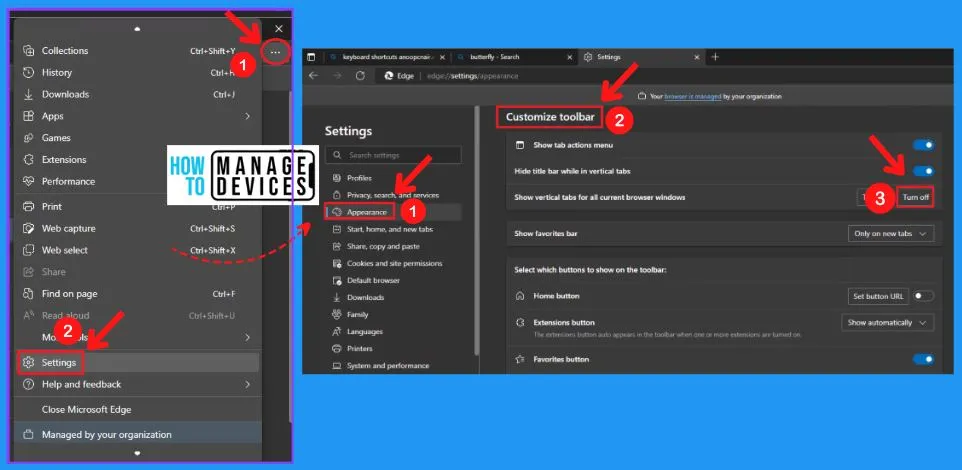The width and height of the screenshot is (962, 470).
Task: Choose Print in the Edge menu
Action: pos(136,207)
